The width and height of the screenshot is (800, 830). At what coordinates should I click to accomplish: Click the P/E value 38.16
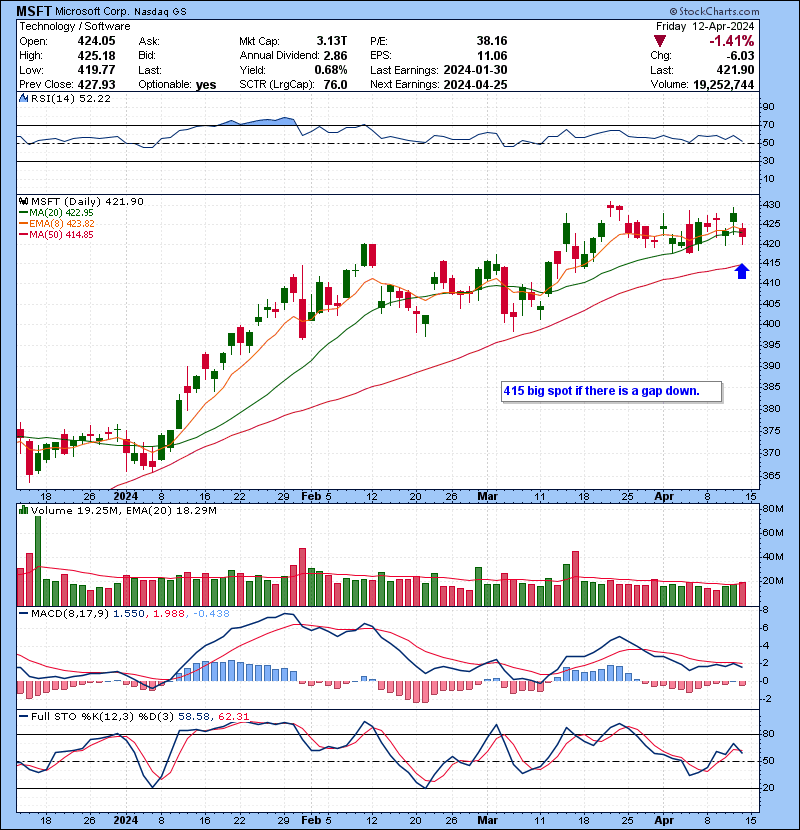point(492,41)
